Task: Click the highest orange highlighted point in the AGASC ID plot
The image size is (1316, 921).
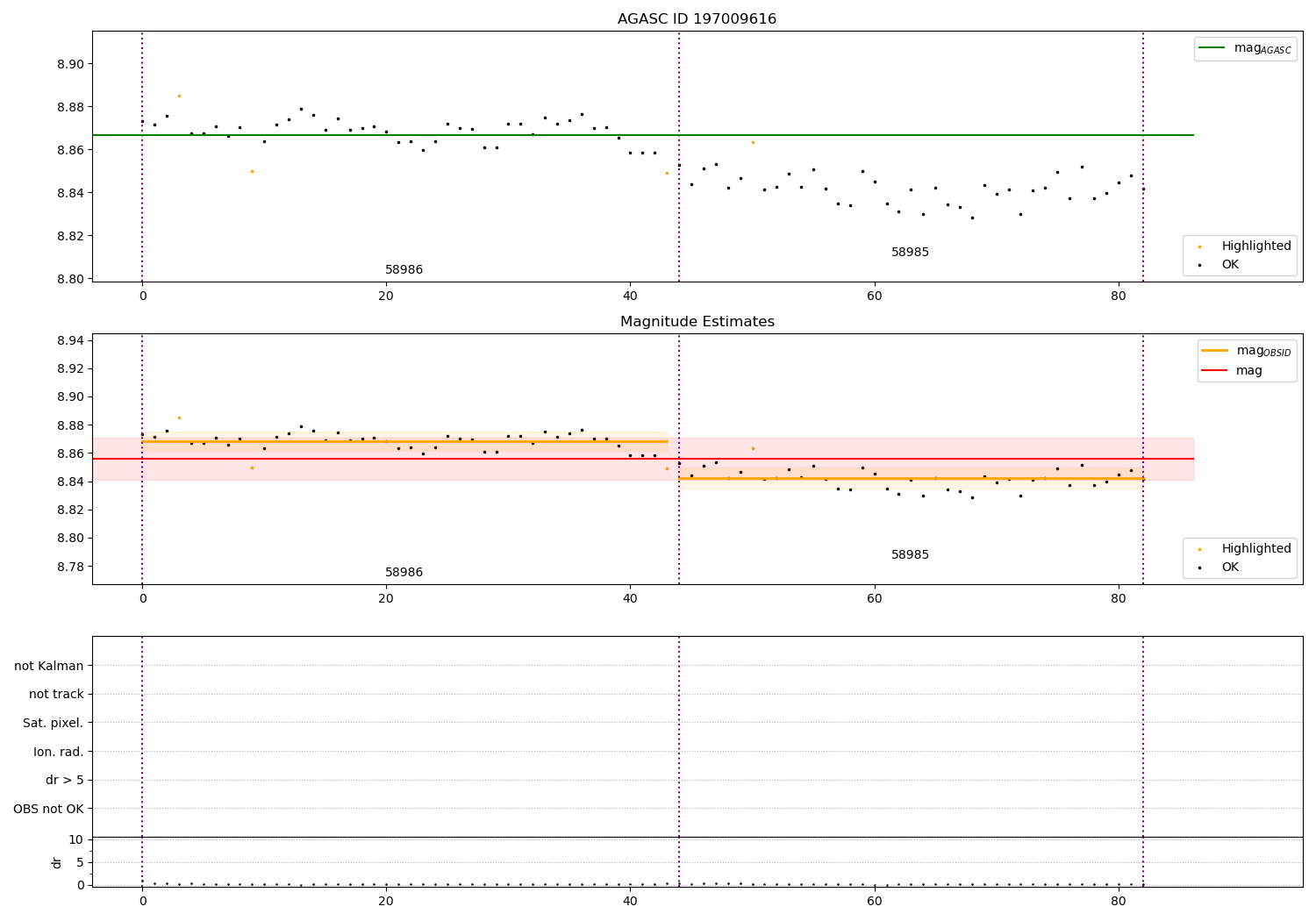Action: pos(179,96)
